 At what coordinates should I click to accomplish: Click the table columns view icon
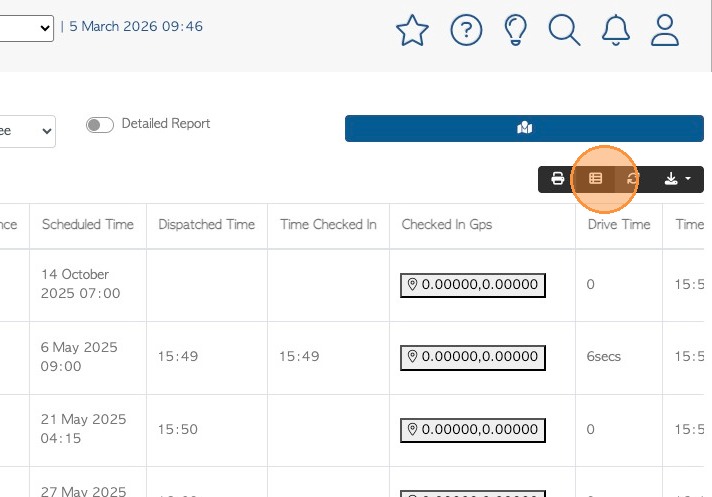(x=595, y=179)
